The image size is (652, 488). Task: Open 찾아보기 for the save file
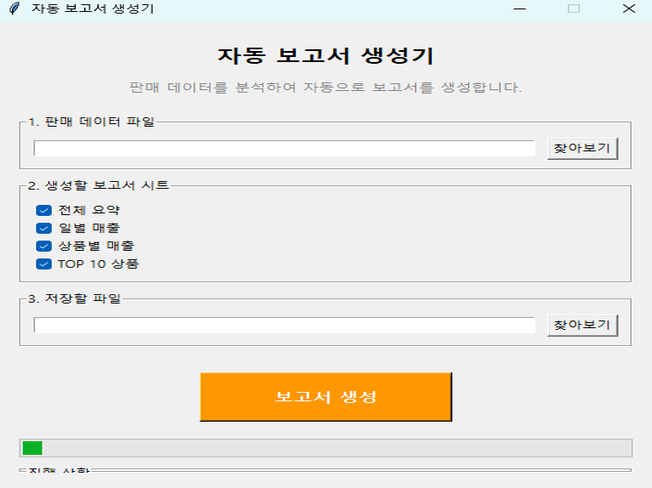582,325
